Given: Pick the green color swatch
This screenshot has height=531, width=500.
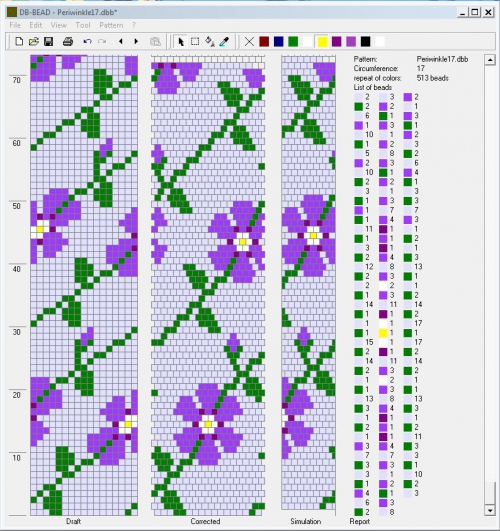Looking at the screenshot, I should pos(293,42).
